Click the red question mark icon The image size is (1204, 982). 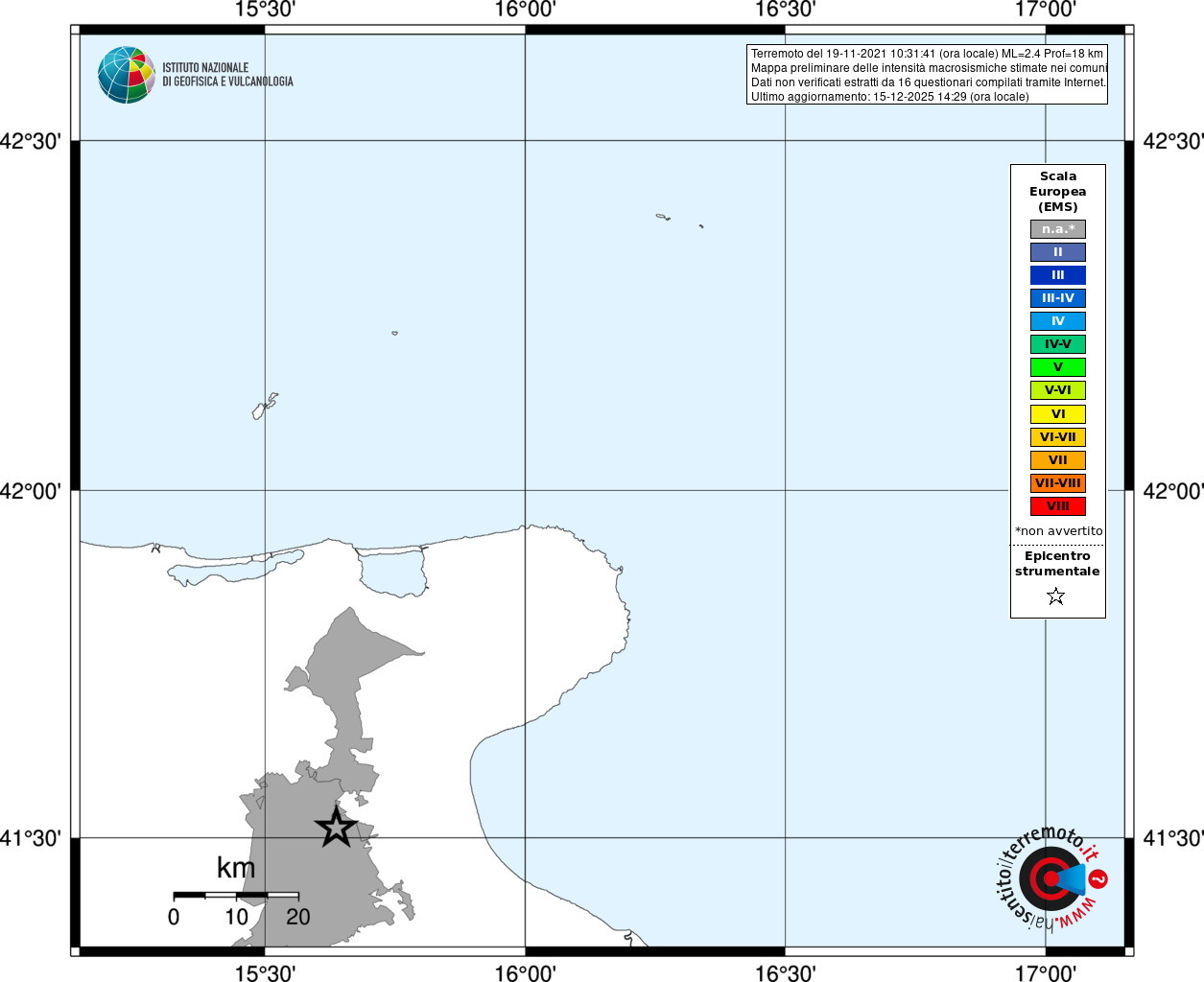pyautogui.click(x=1098, y=878)
